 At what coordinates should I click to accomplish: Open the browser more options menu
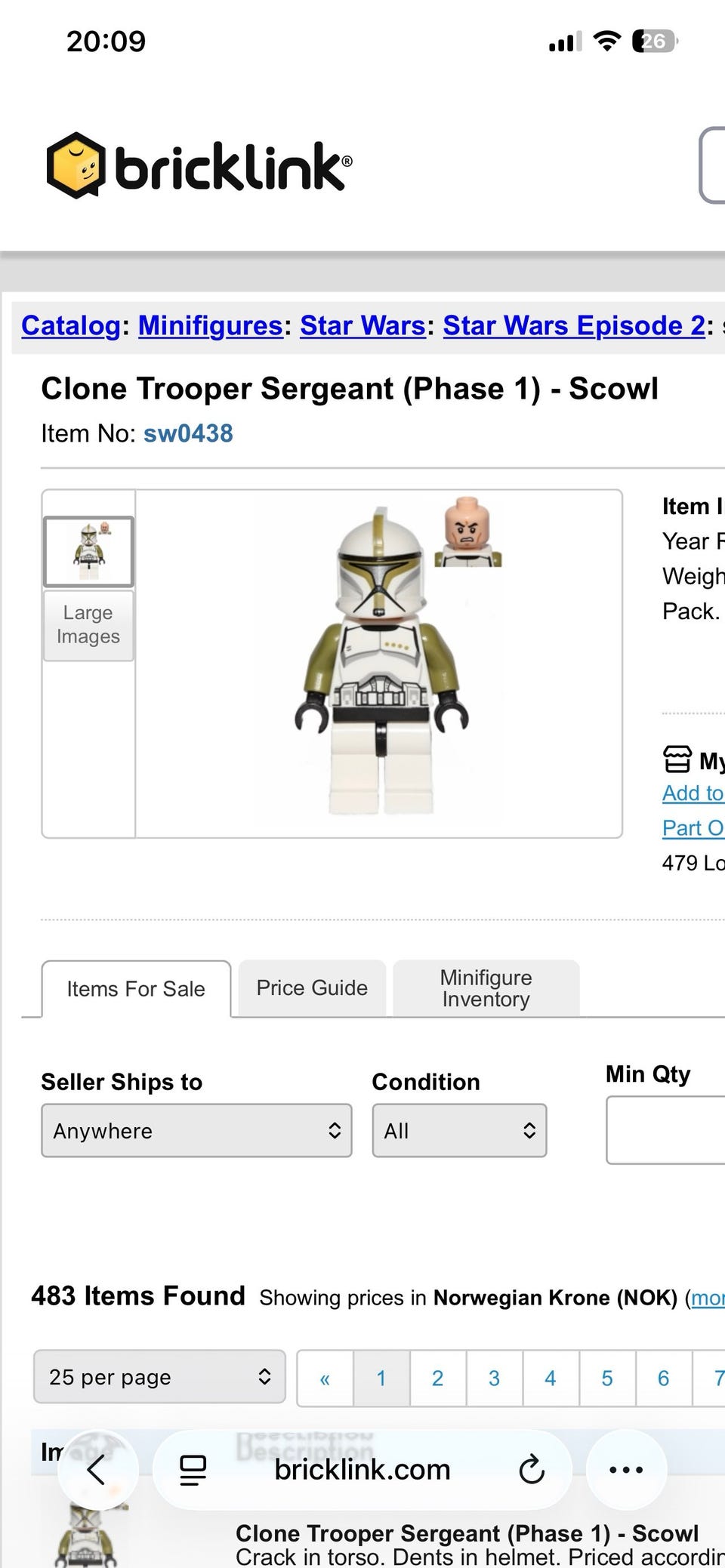point(626,1470)
